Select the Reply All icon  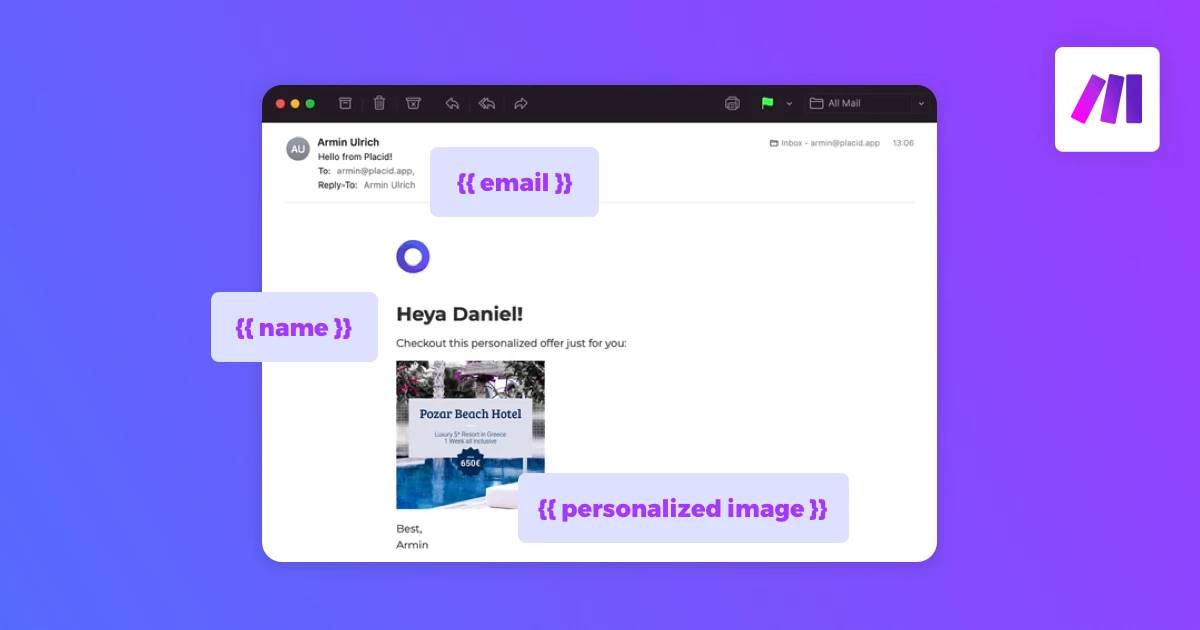(486, 103)
